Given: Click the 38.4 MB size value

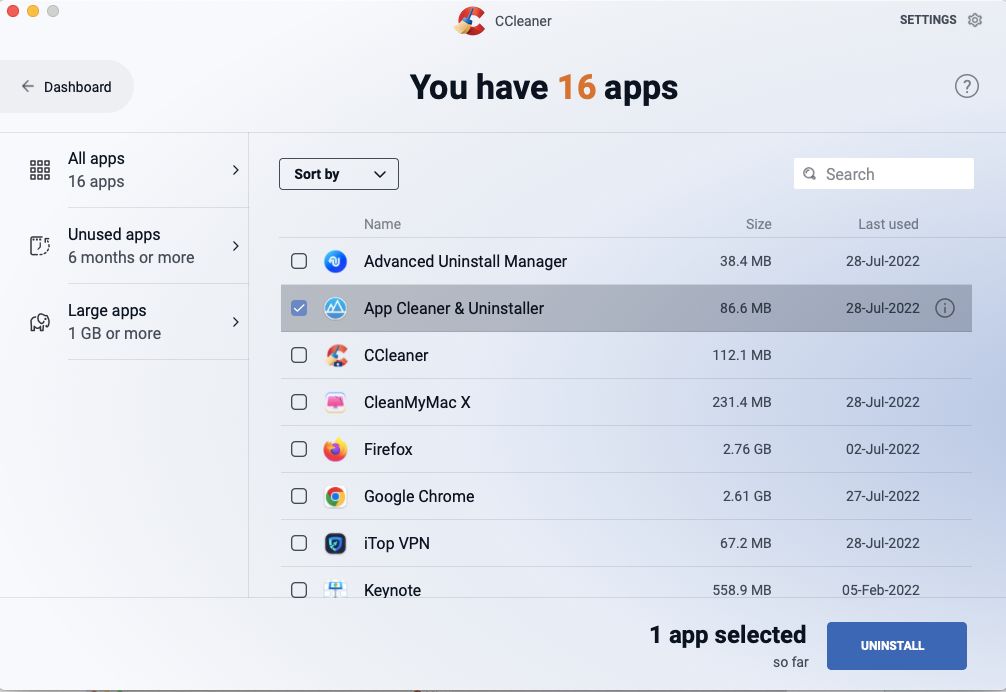Looking at the screenshot, I should 746,261.
